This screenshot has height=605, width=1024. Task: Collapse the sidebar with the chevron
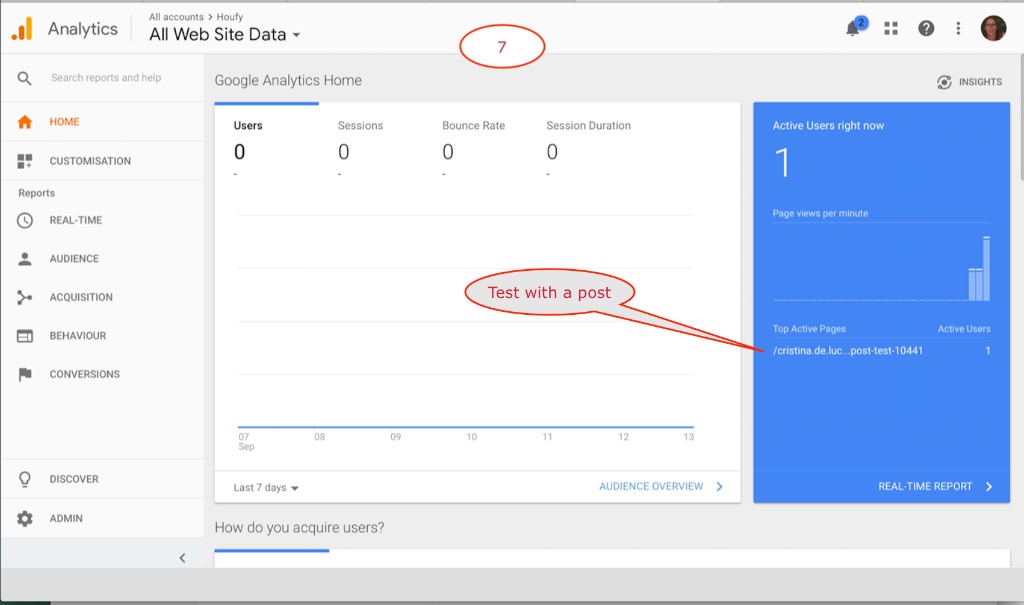[182, 558]
